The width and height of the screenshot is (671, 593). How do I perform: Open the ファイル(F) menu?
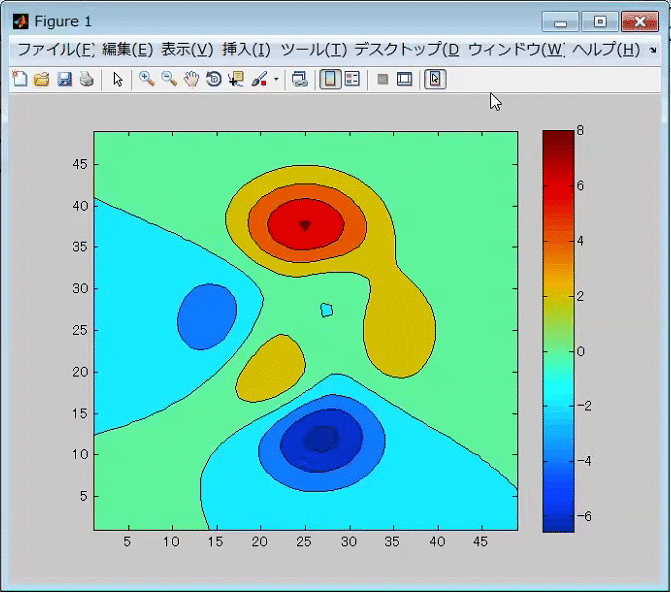56,49
